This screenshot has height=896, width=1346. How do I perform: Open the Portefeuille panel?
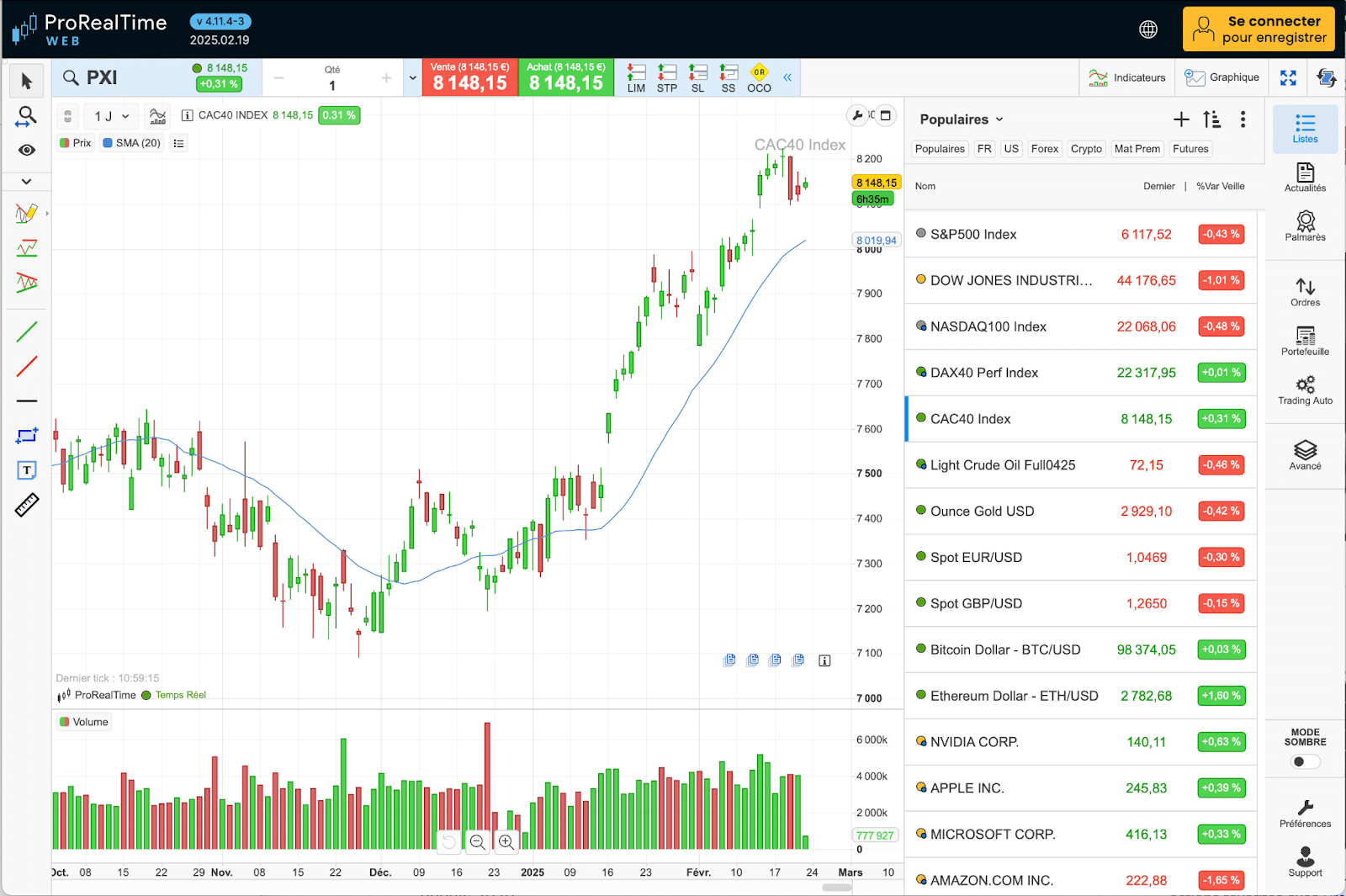tap(1305, 341)
